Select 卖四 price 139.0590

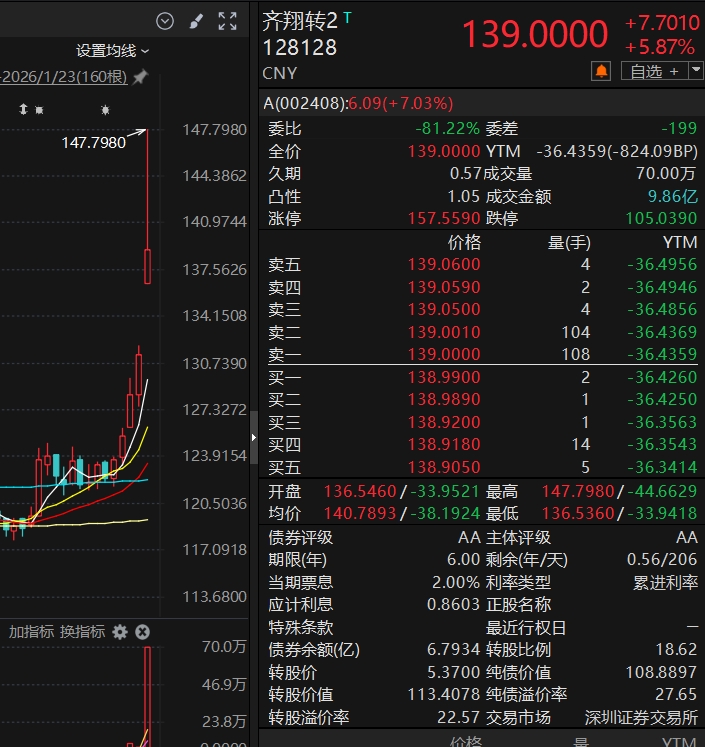point(444,287)
